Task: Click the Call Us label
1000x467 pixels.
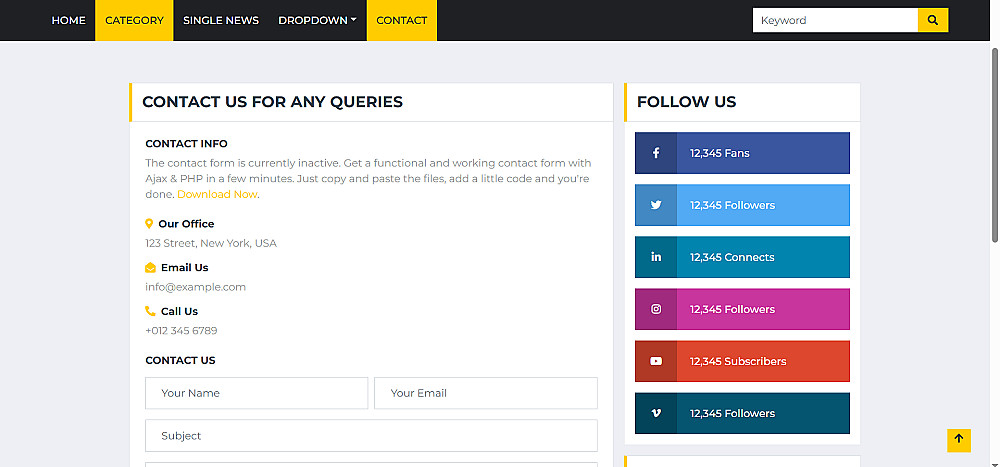Action: 179,311
